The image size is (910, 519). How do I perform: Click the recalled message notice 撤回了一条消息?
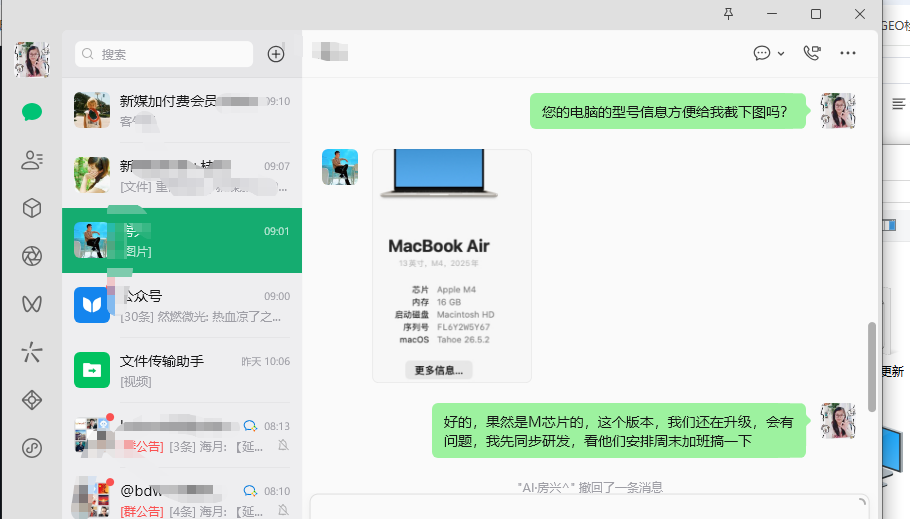click(x=590, y=487)
